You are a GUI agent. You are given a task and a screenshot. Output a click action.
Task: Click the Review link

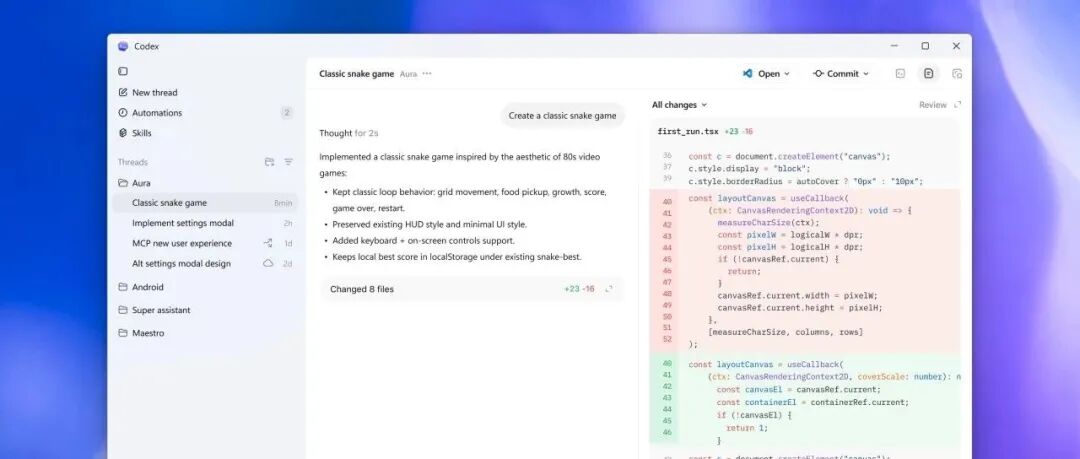pos(933,105)
